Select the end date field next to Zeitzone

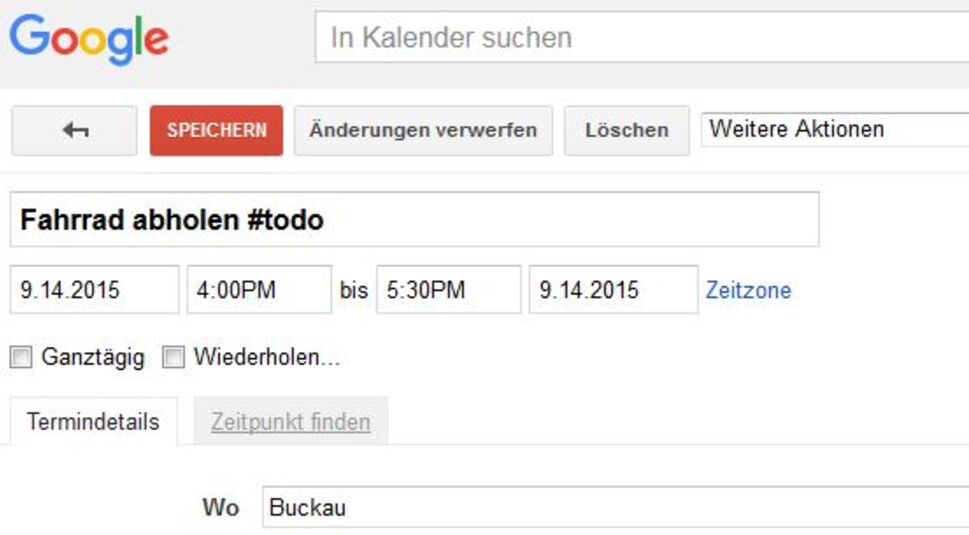click(x=613, y=290)
